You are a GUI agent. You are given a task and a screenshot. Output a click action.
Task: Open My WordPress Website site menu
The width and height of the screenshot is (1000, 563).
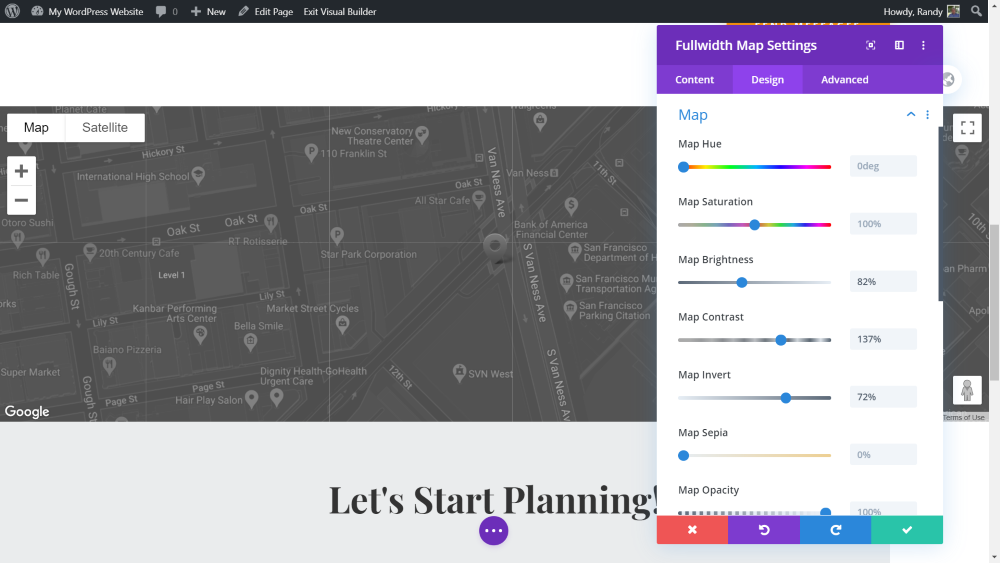click(87, 11)
